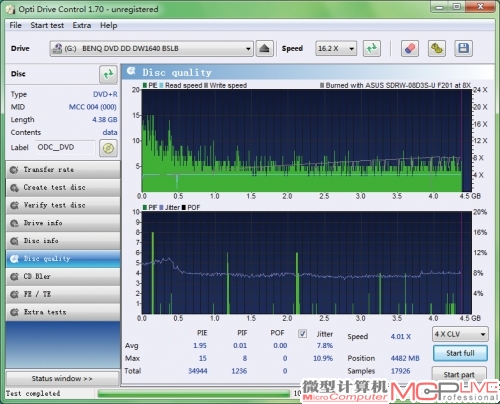Click the eject drive icon
The width and height of the screenshot is (500, 404).
click(x=265, y=49)
